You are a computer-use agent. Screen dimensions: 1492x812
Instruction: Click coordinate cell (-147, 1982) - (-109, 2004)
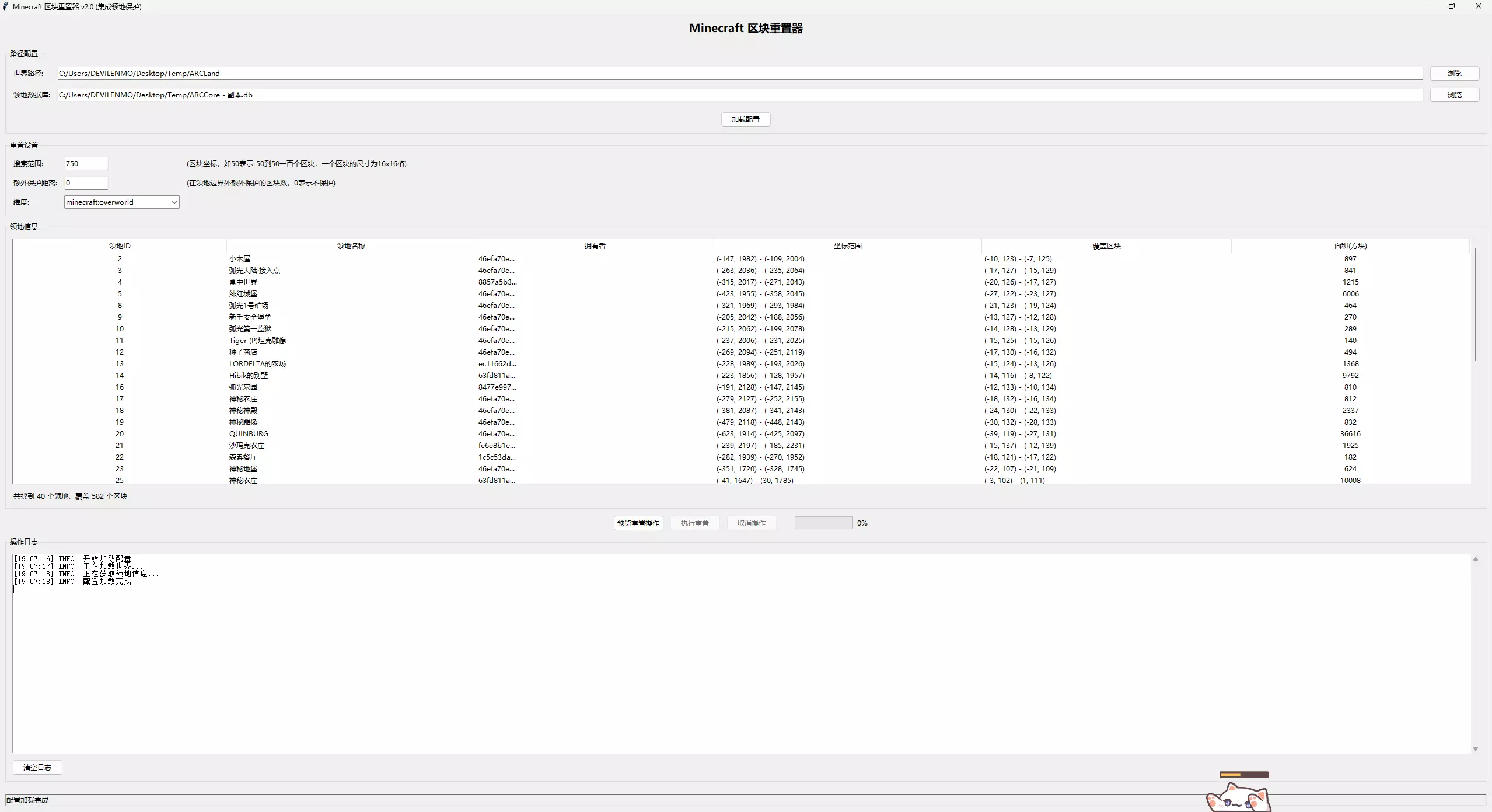(760, 258)
